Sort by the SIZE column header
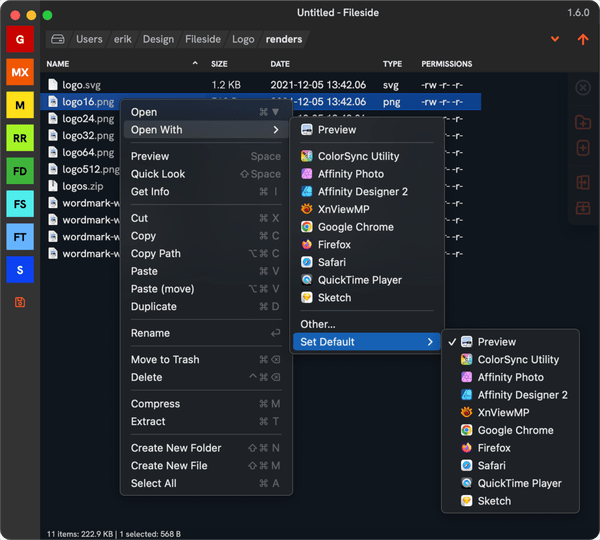600x540 pixels. (219, 64)
